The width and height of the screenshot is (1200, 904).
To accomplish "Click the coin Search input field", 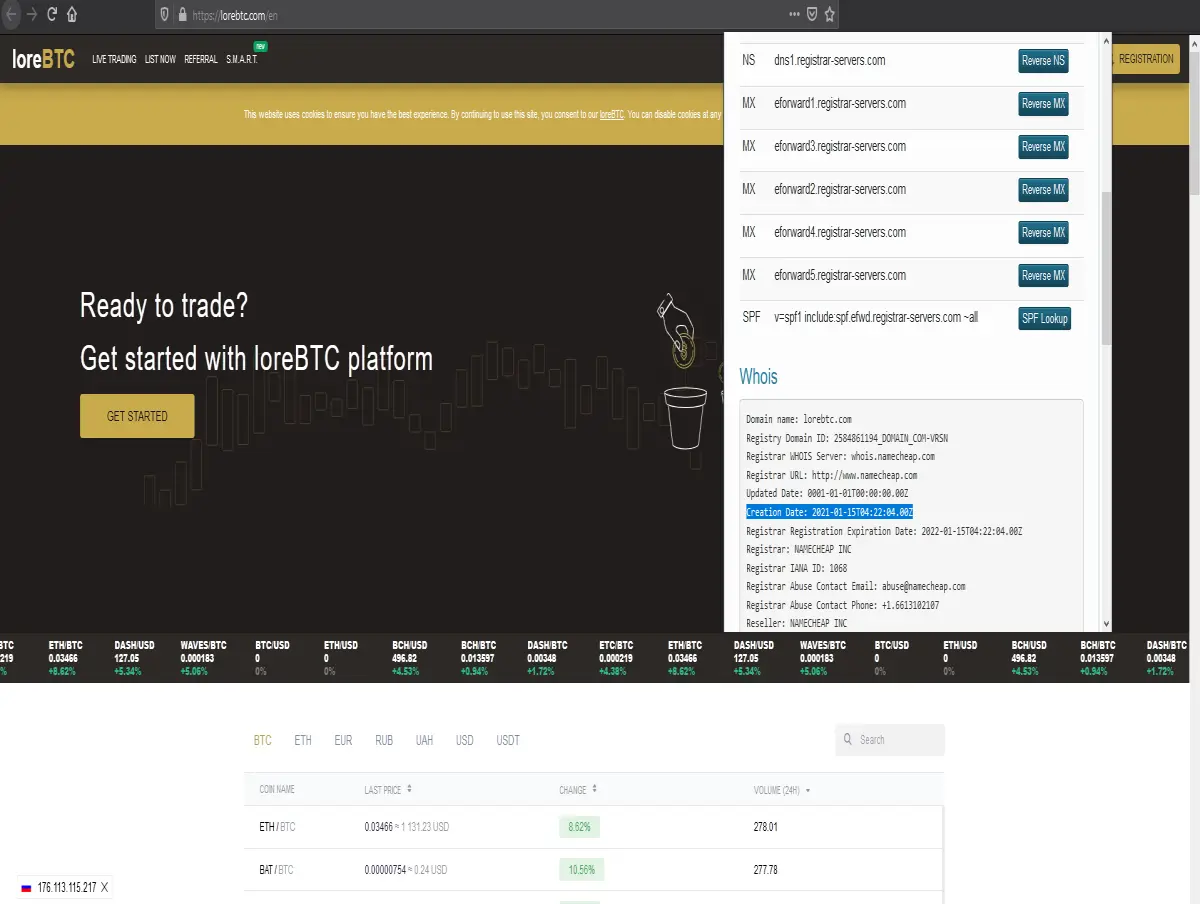I will [890, 740].
